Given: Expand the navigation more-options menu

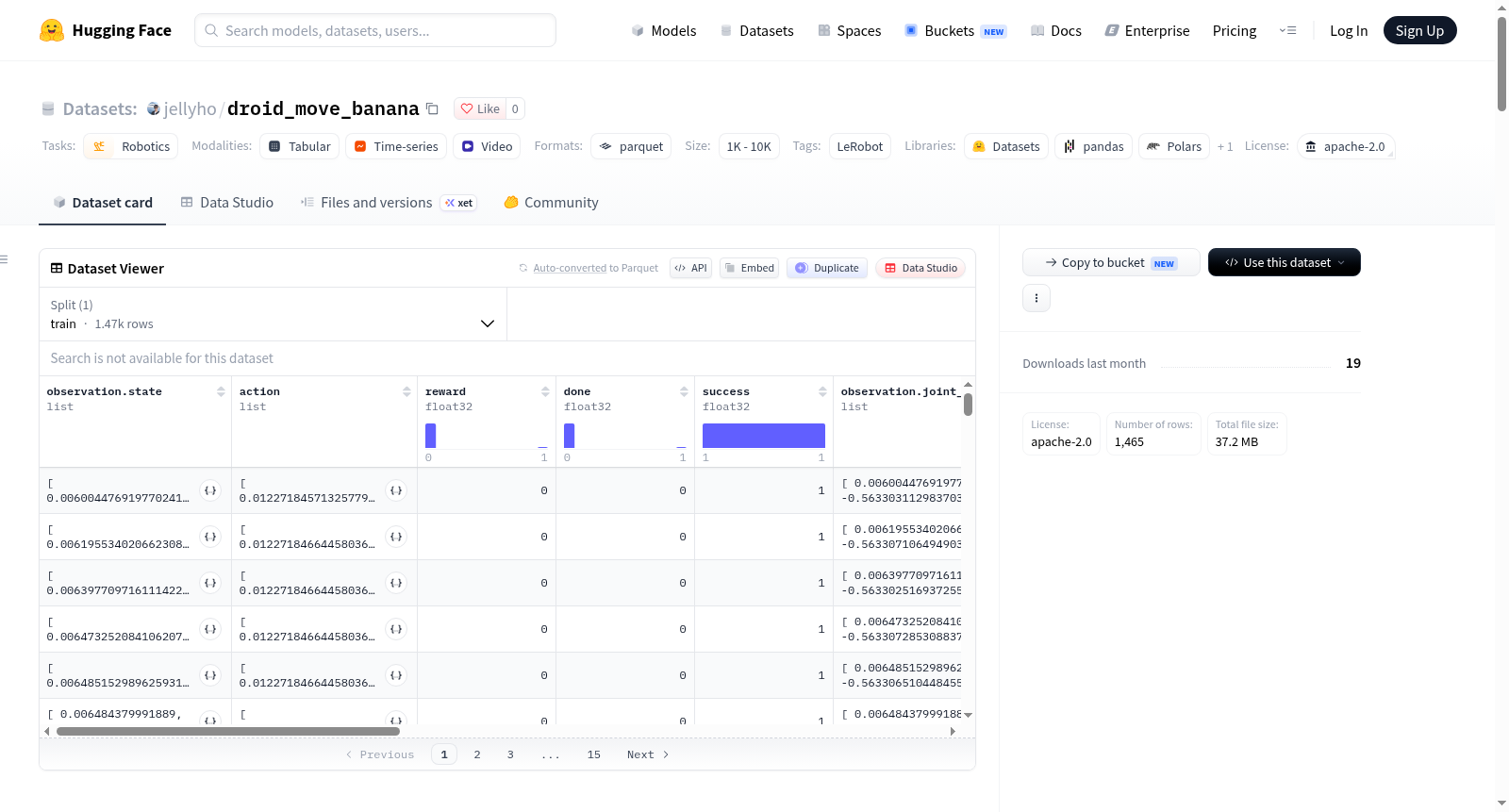Looking at the screenshot, I should coord(1287,31).
